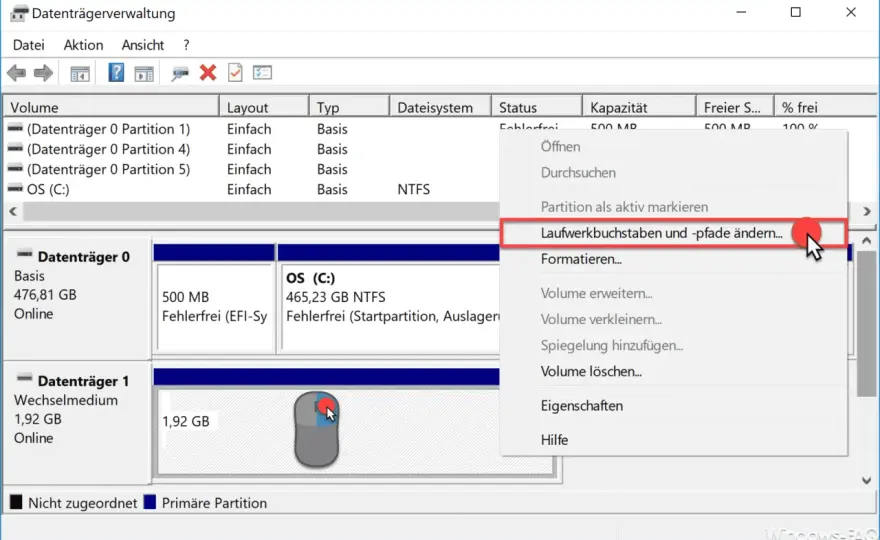Sort by the Typ column header
The image size is (880, 540).
click(x=349, y=107)
